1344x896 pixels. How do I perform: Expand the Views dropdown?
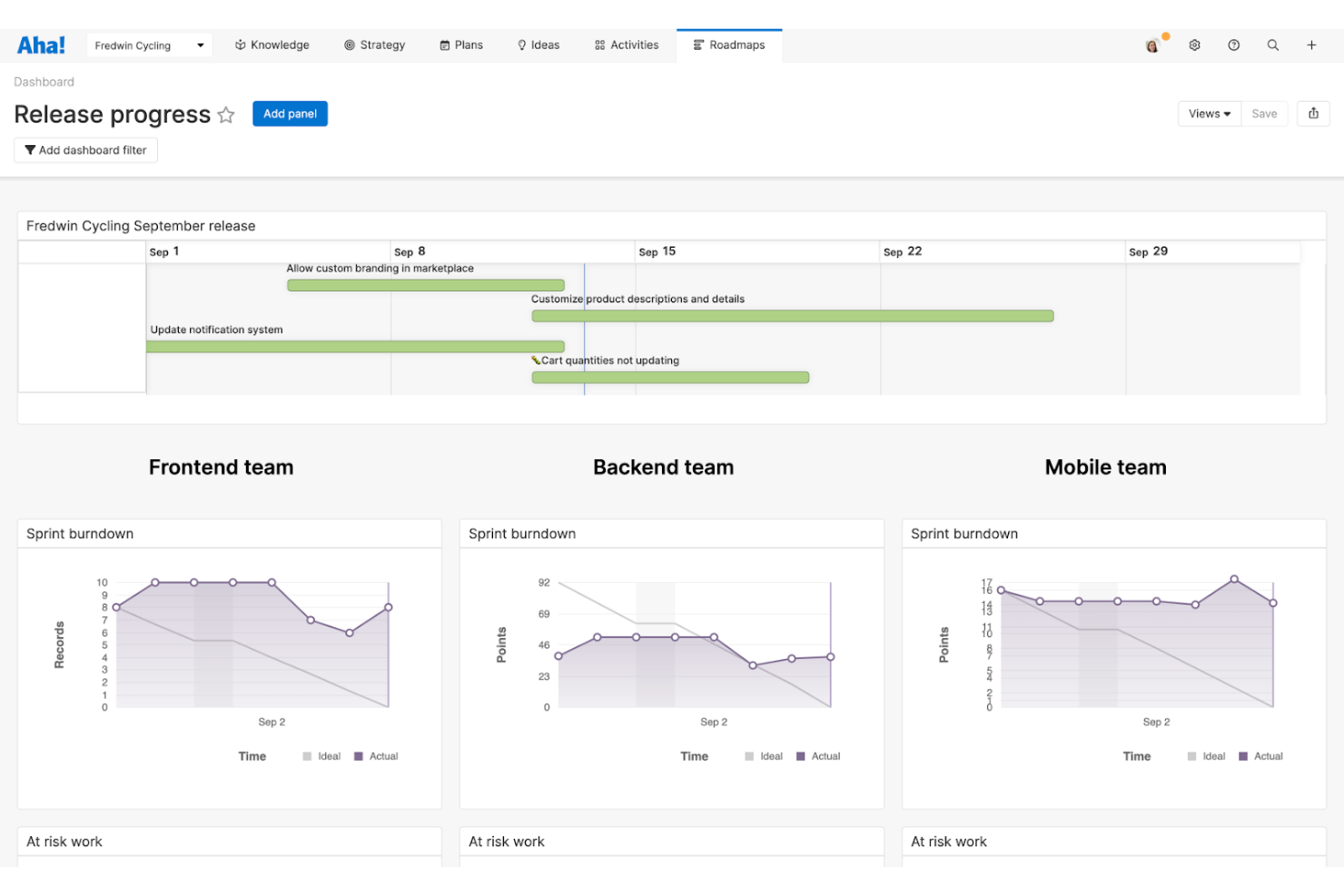coord(1209,113)
